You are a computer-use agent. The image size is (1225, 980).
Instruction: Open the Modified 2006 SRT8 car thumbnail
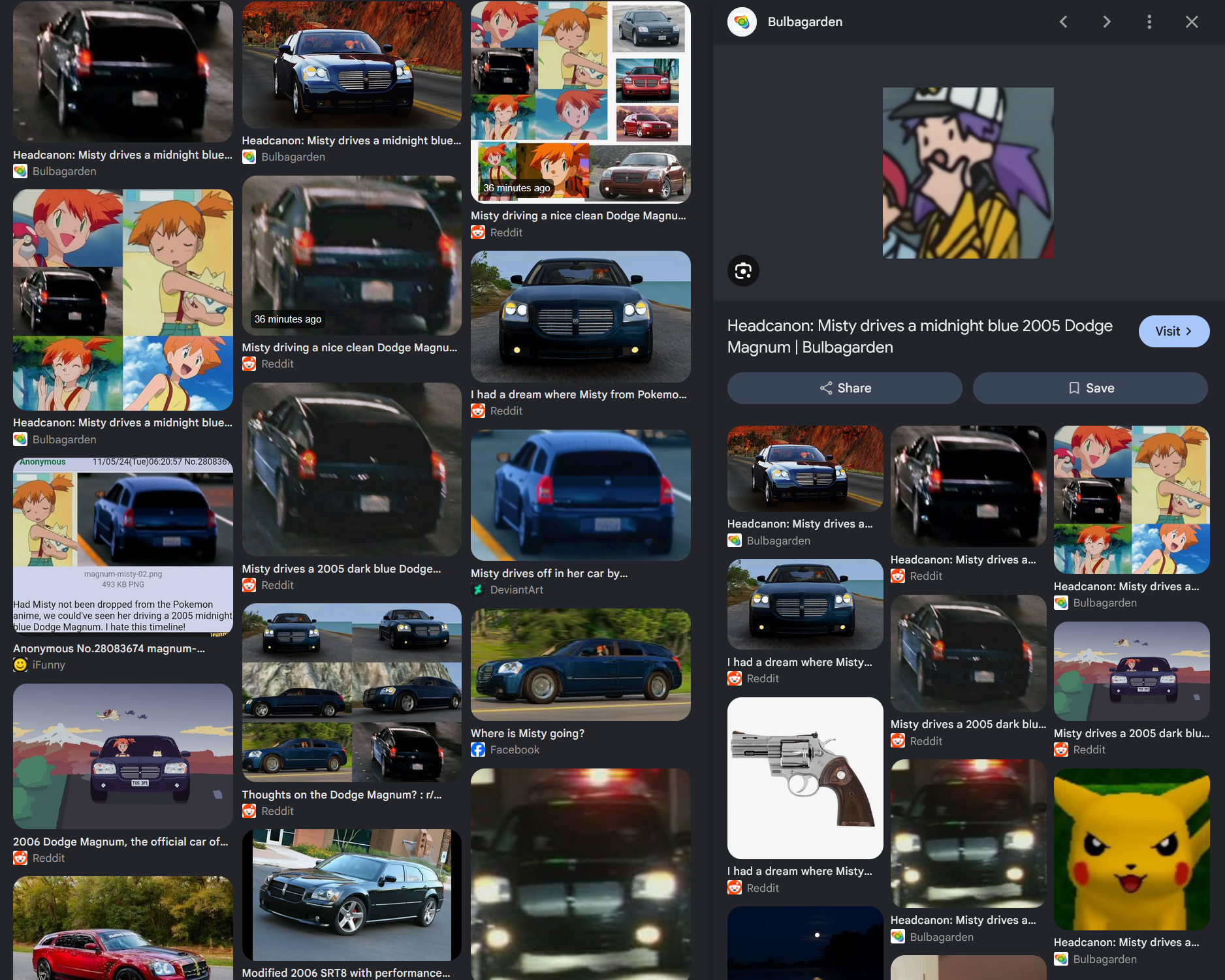coord(352,895)
